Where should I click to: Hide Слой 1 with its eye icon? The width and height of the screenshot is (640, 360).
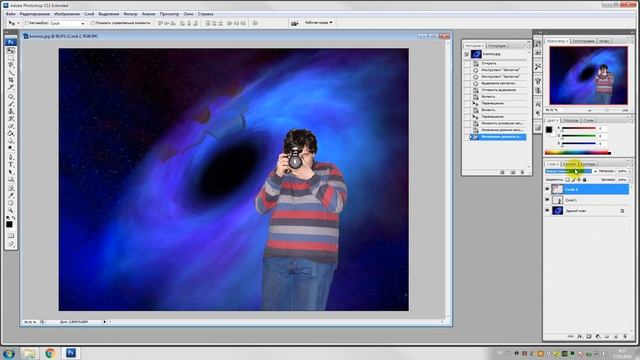click(547, 200)
